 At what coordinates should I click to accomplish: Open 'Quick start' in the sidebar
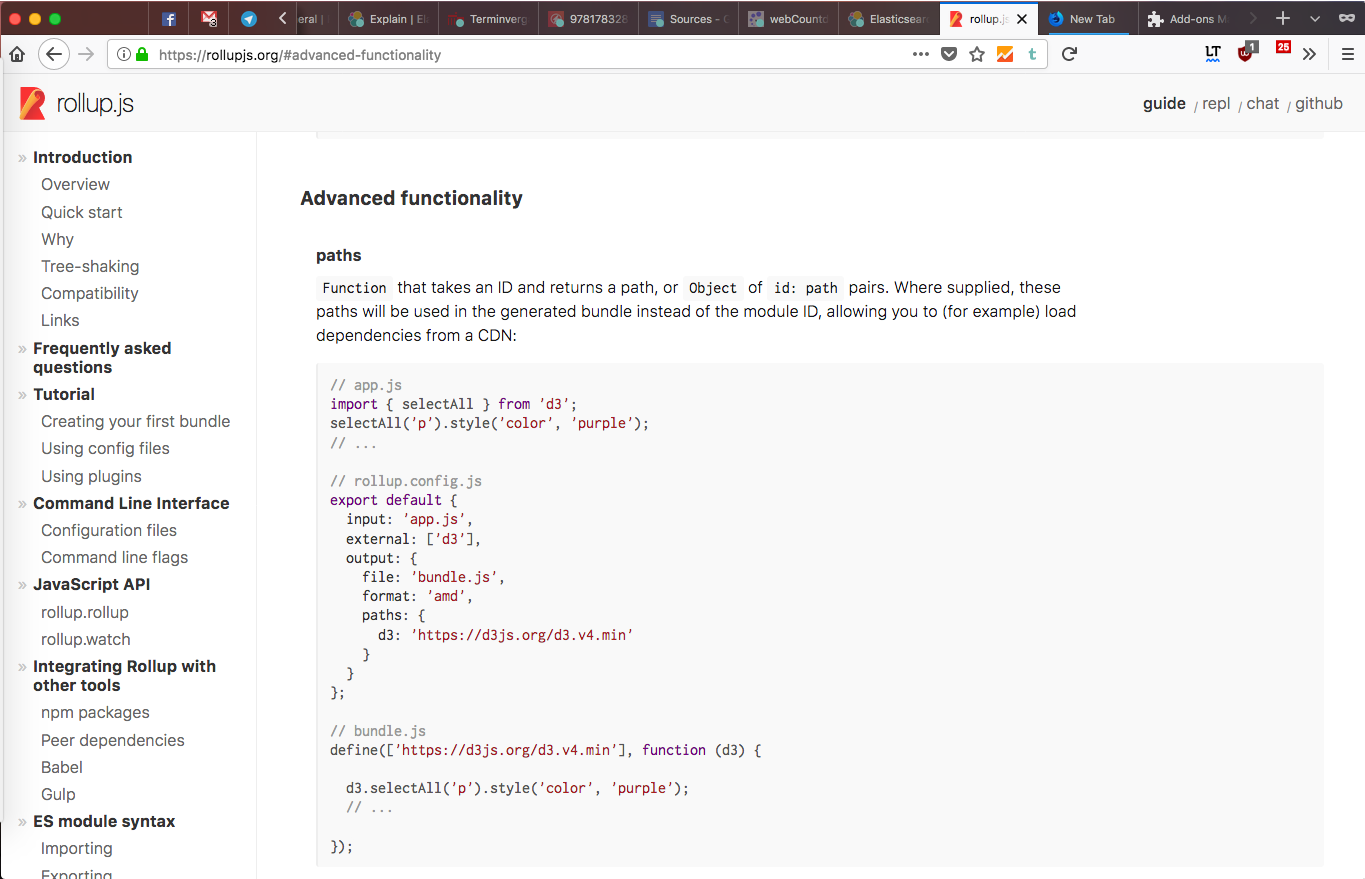click(x=82, y=212)
